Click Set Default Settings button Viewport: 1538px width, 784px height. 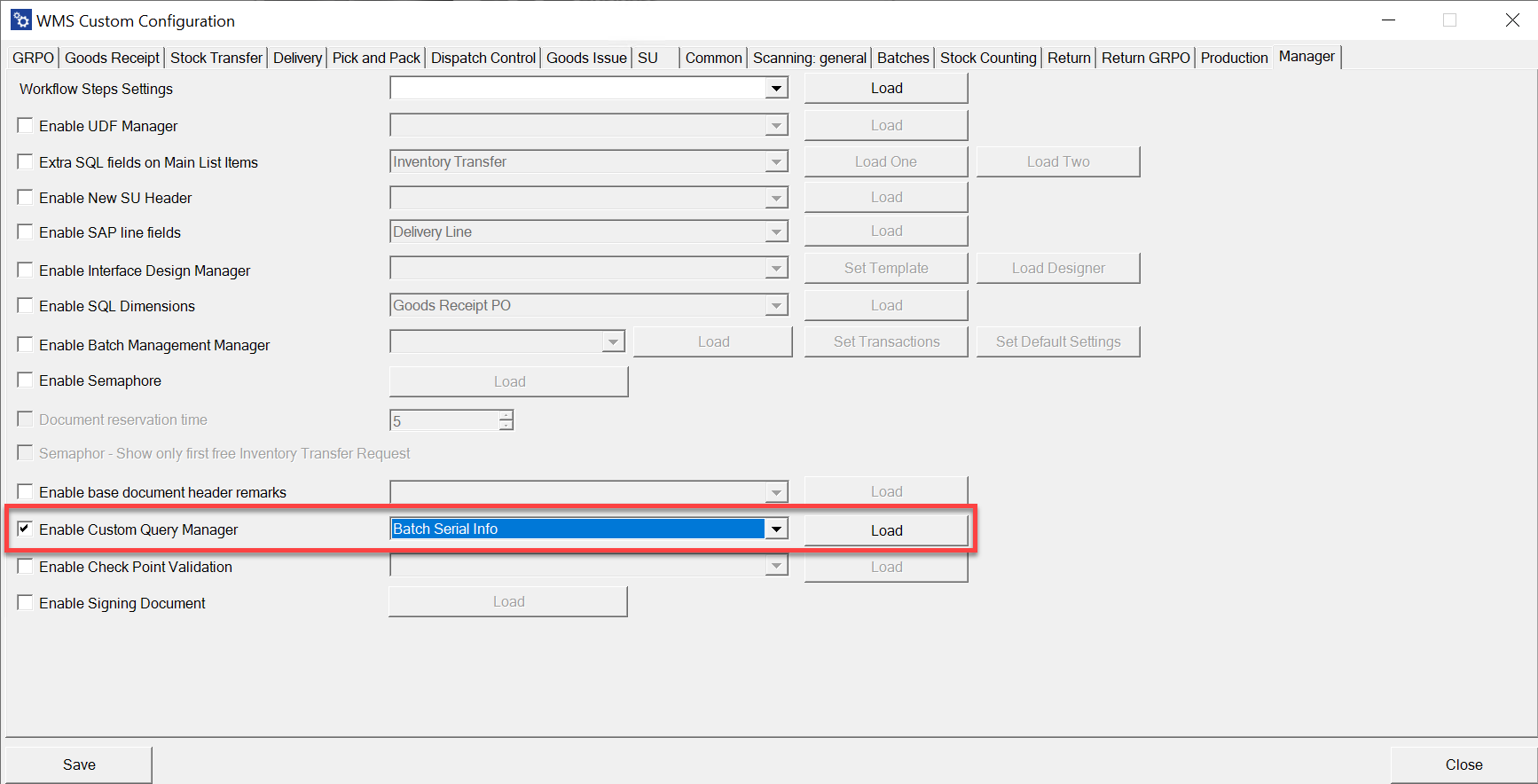(1058, 341)
